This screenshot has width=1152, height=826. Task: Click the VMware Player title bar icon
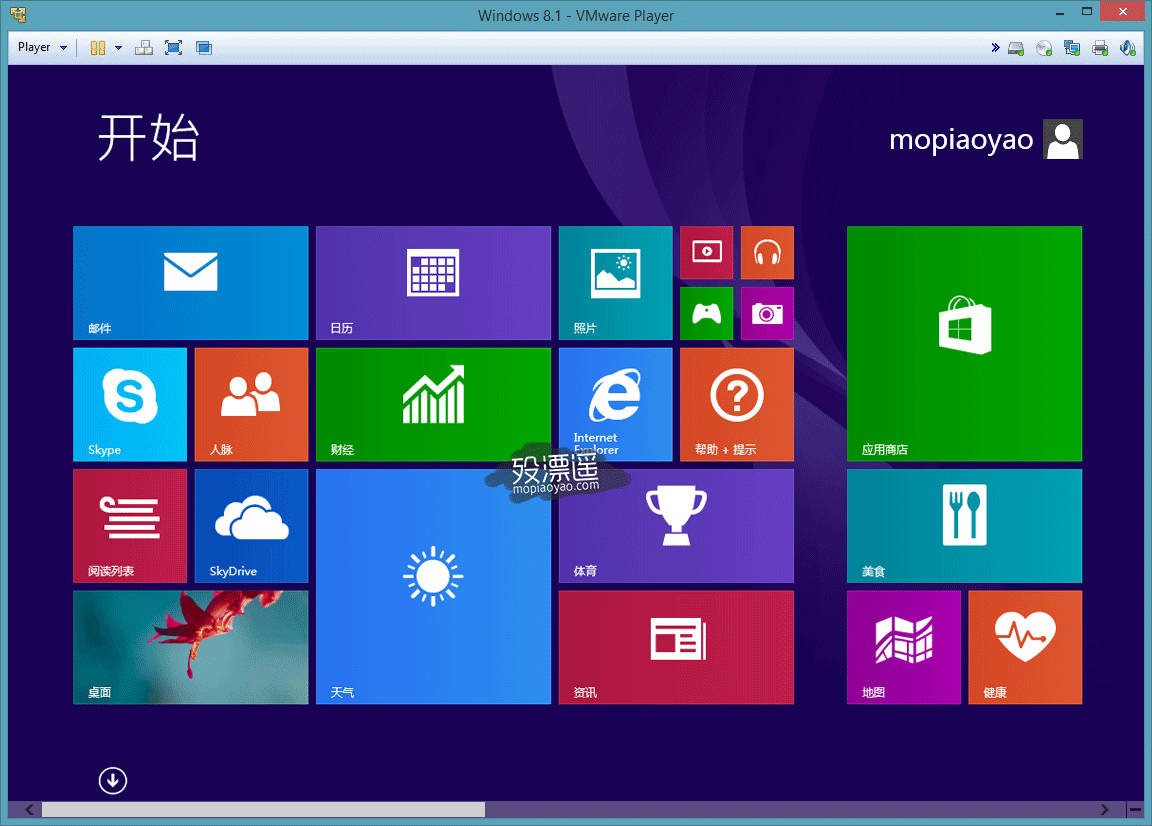[x=18, y=14]
